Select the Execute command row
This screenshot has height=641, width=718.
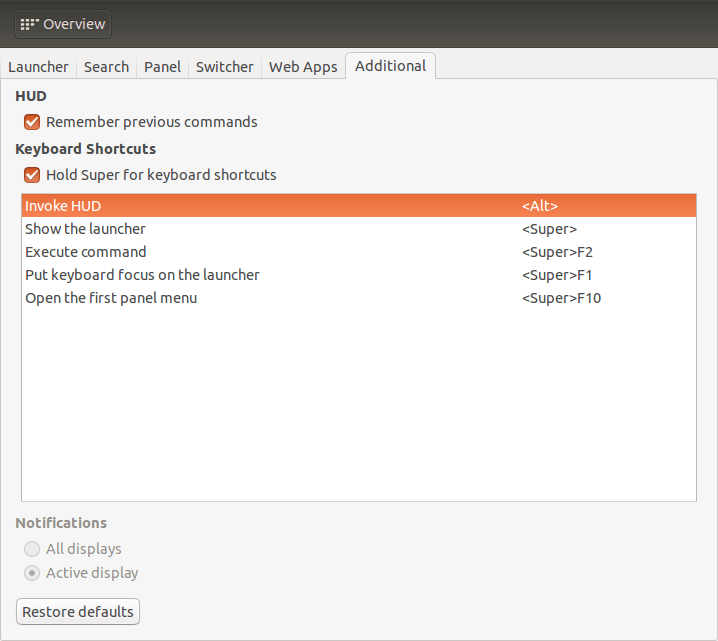(359, 252)
